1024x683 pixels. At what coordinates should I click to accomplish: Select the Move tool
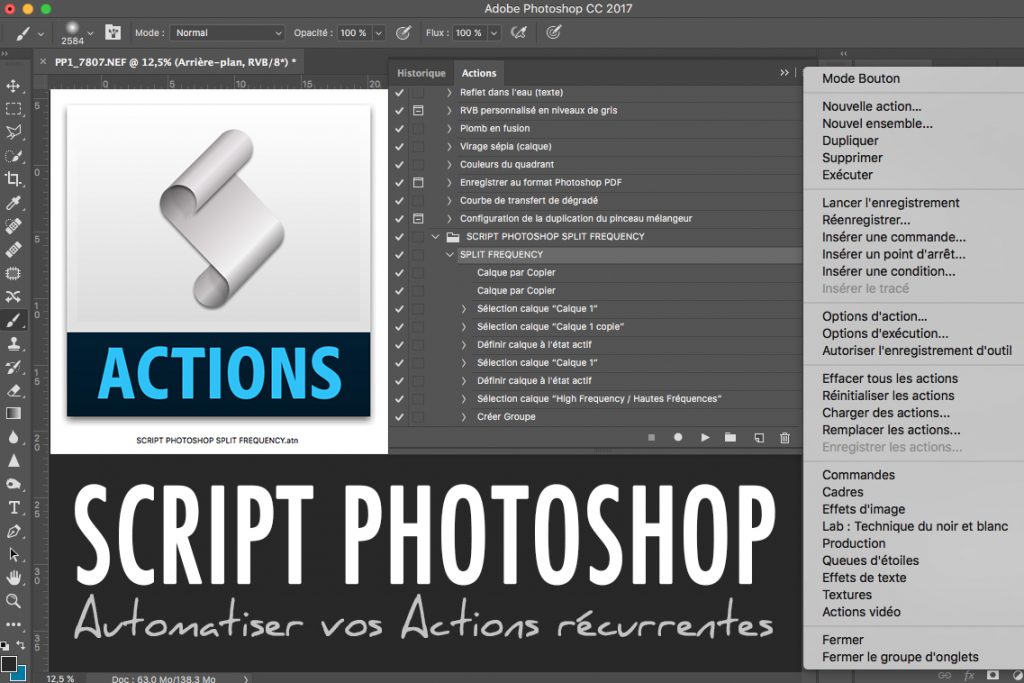coord(13,86)
